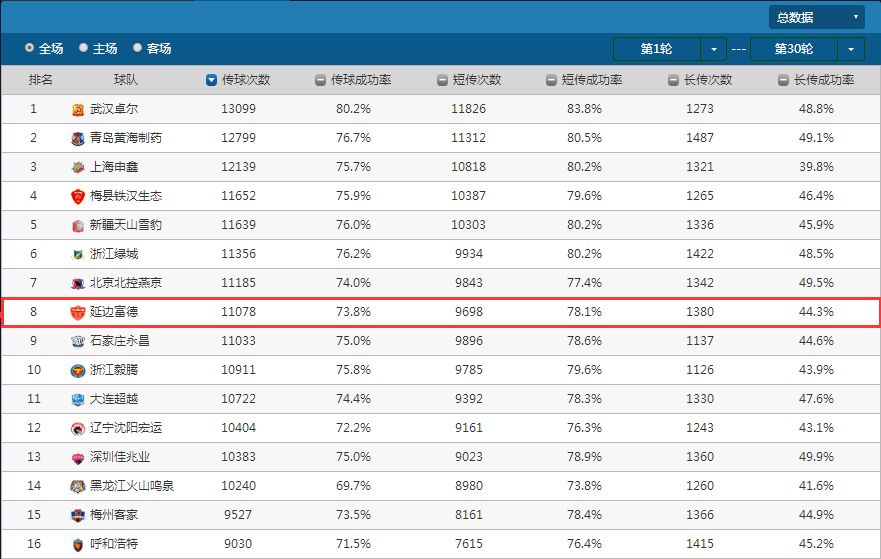Click the 梅县铁汉生态 team crest
881x559 pixels.
(78, 197)
